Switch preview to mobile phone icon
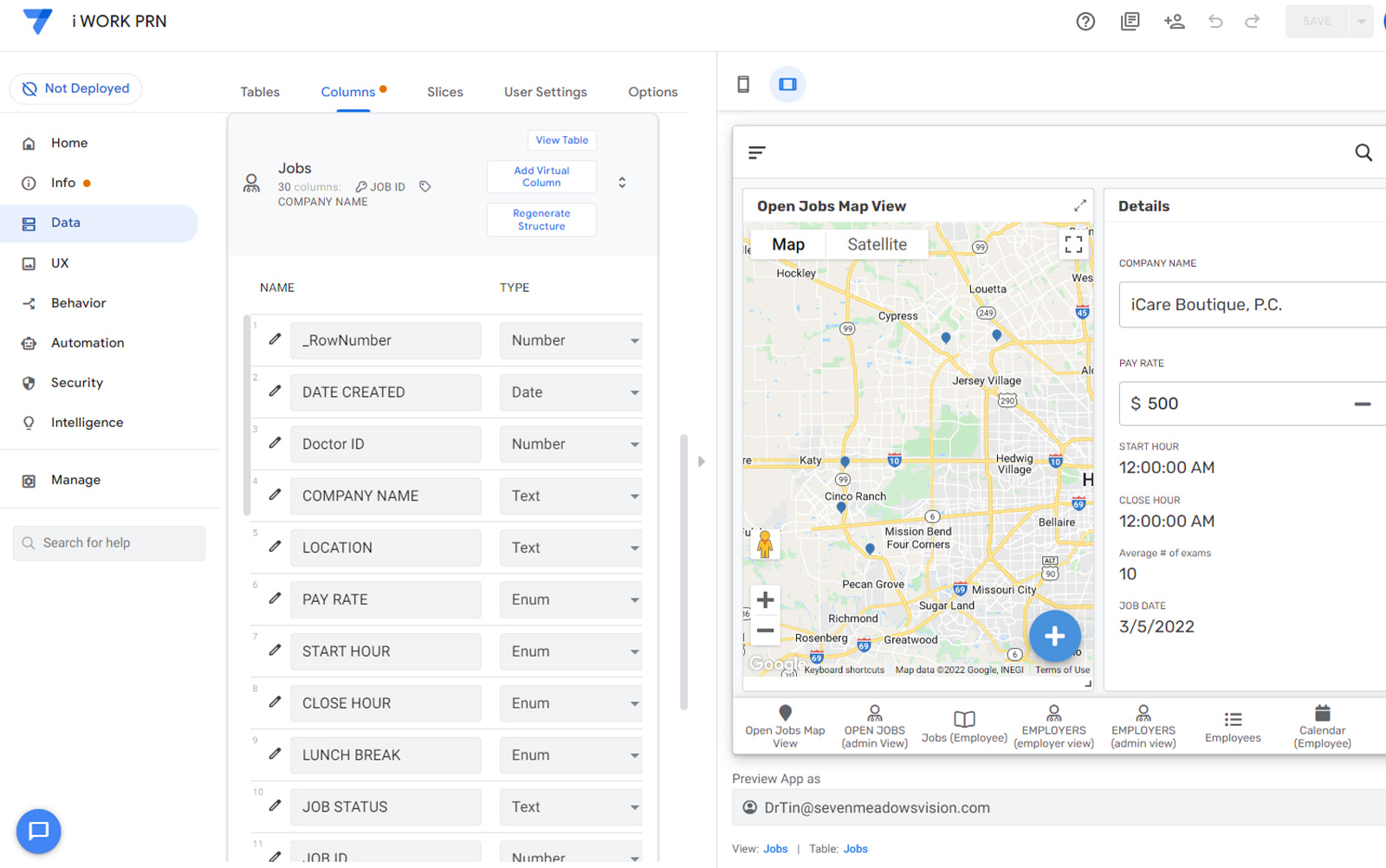This screenshot has width=1386, height=868. [743, 84]
